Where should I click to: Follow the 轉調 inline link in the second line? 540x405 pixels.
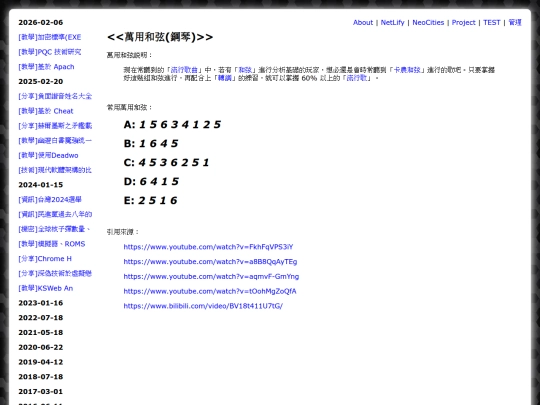(225, 78)
